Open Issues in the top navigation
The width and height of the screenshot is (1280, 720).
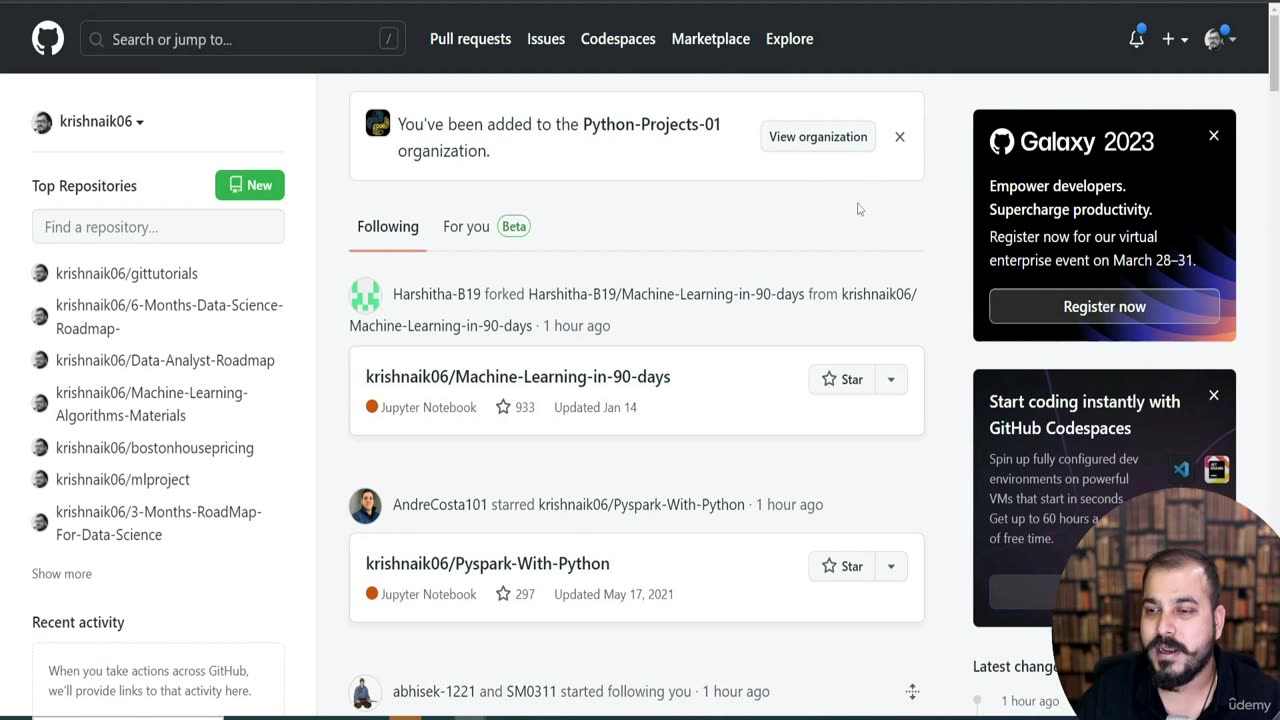click(x=546, y=39)
